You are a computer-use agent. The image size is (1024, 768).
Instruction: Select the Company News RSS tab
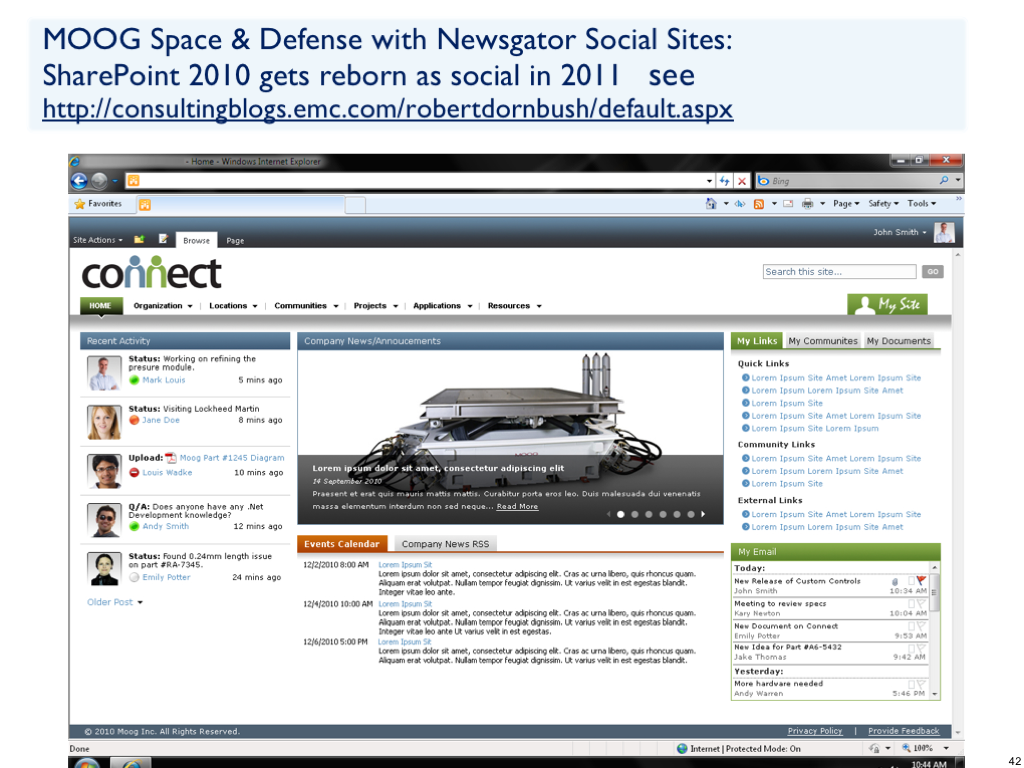click(445, 543)
